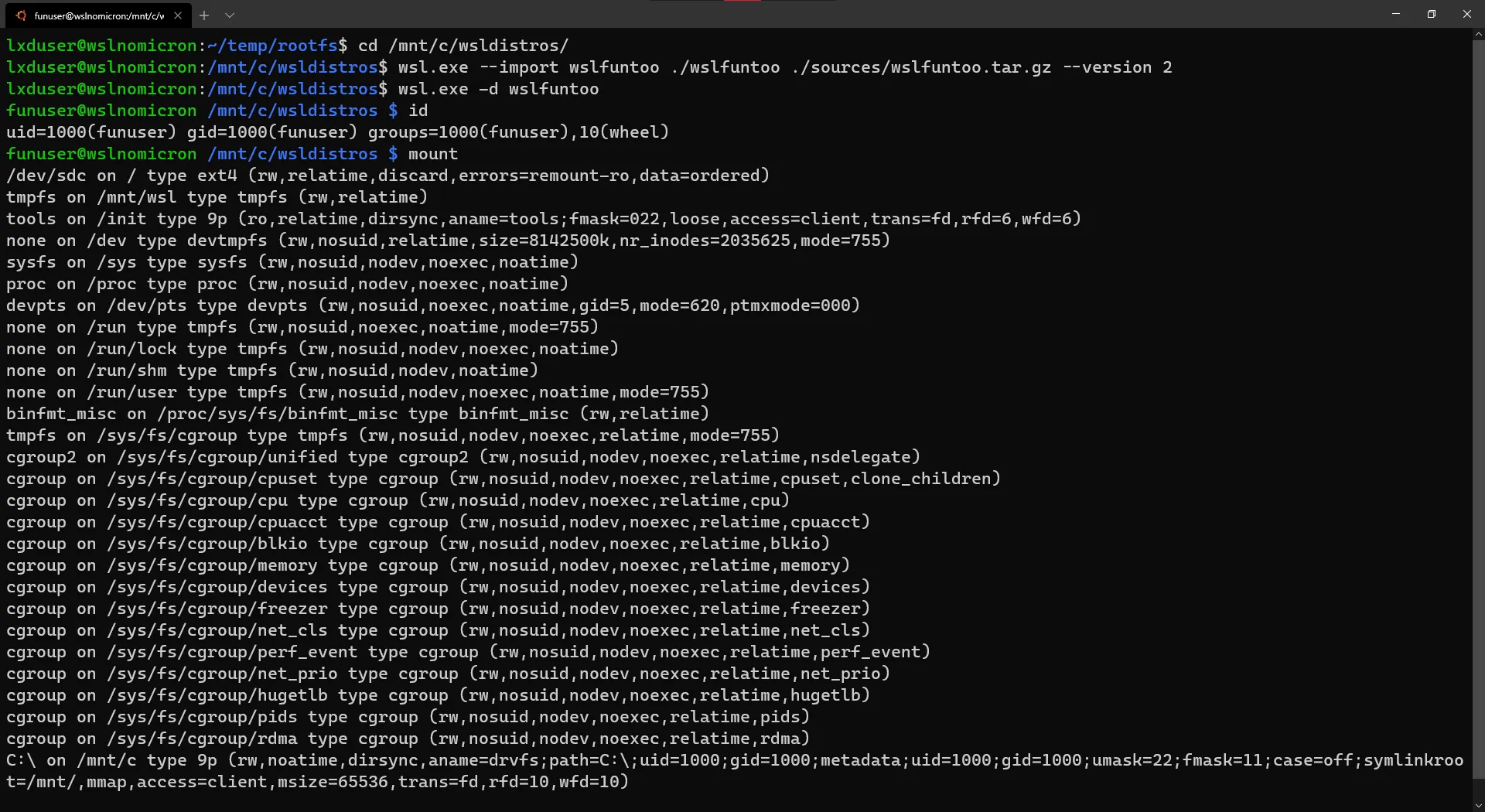Viewport: 1485px width, 812px height.
Task: Open a new terminal tab with plus button
Action: point(204,15)
